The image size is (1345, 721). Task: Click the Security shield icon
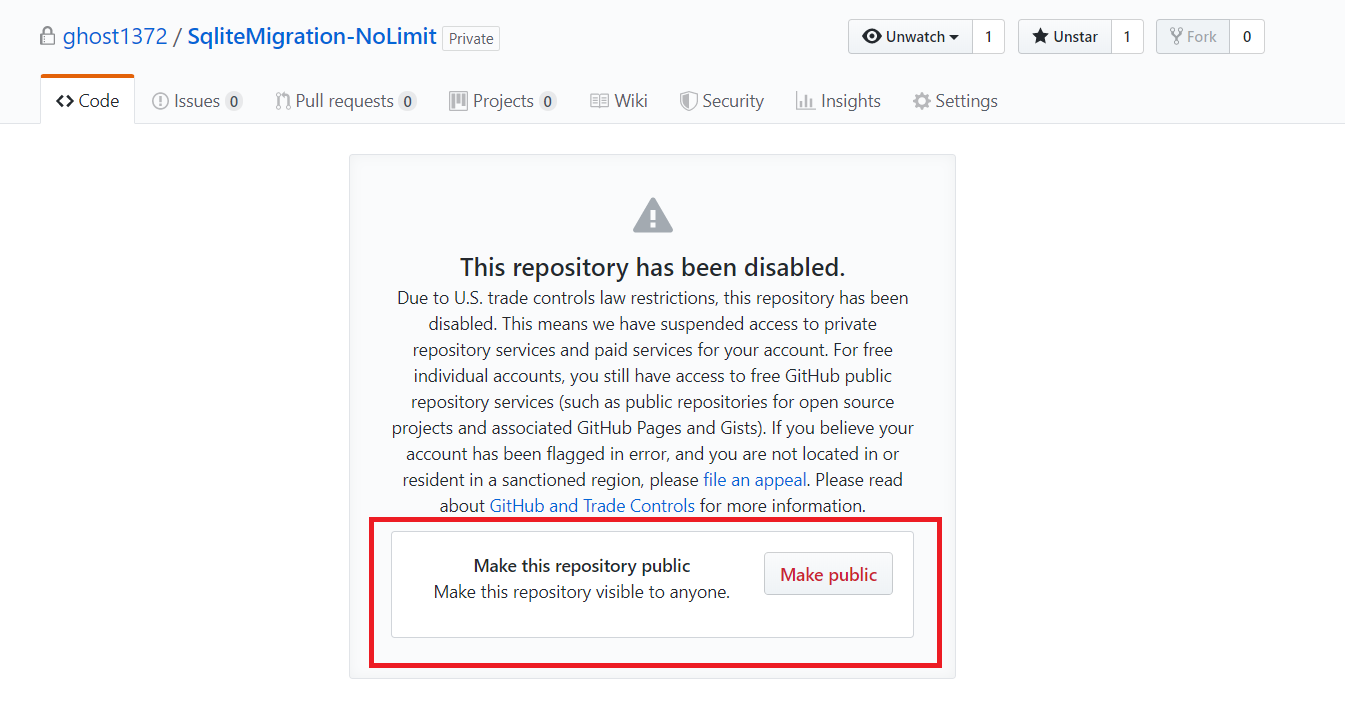coord(688,101)
